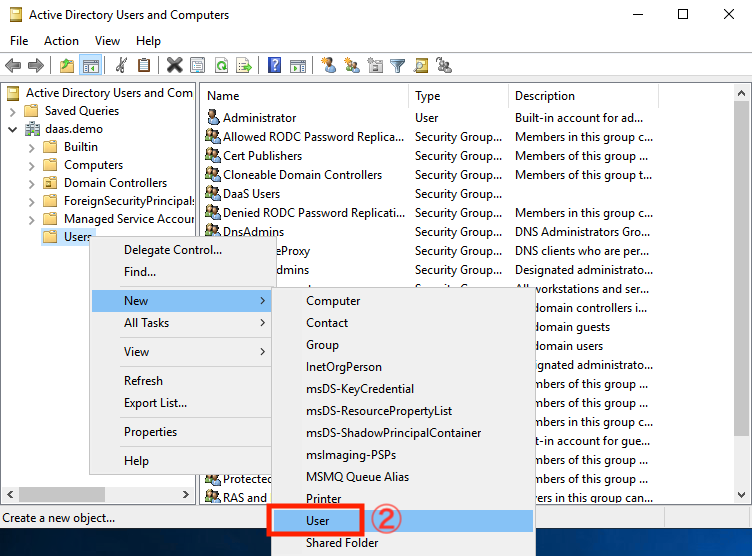The height and width of the screenshot is (556, 752).
Task: Click Find in the context menu
Action: point(181,272)
